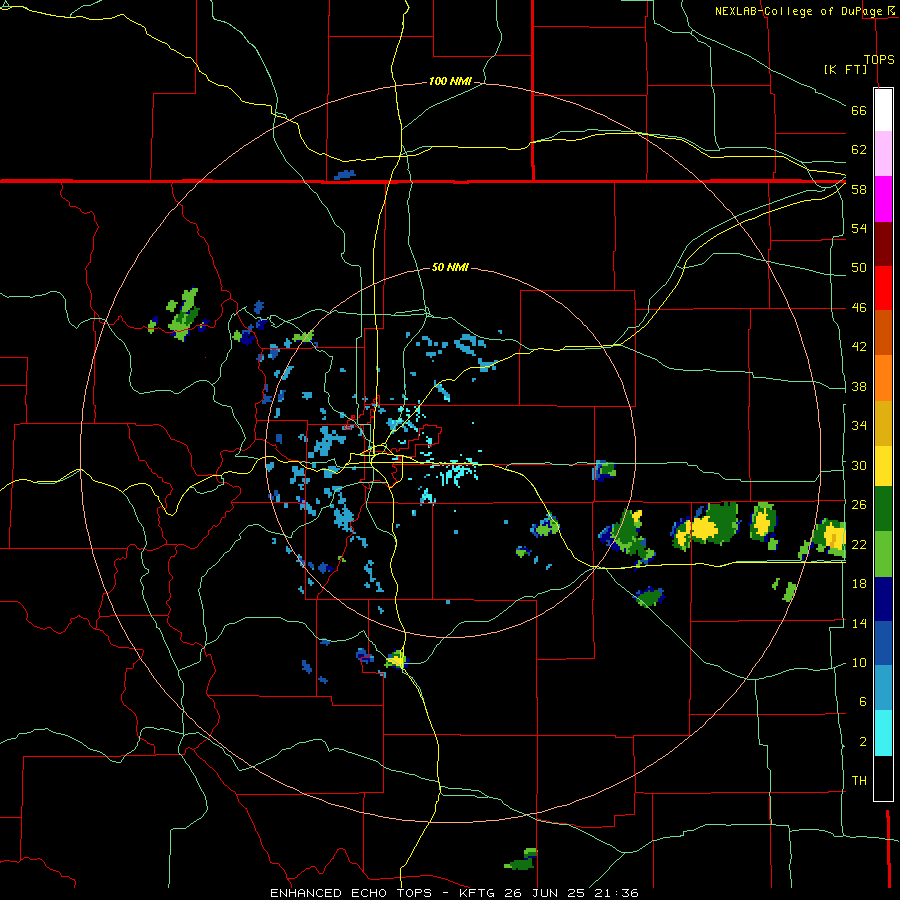The height and width of the screenshot is (900, 900).
Task: Pick the light green swatch on the scale
Action: [883, 554]
